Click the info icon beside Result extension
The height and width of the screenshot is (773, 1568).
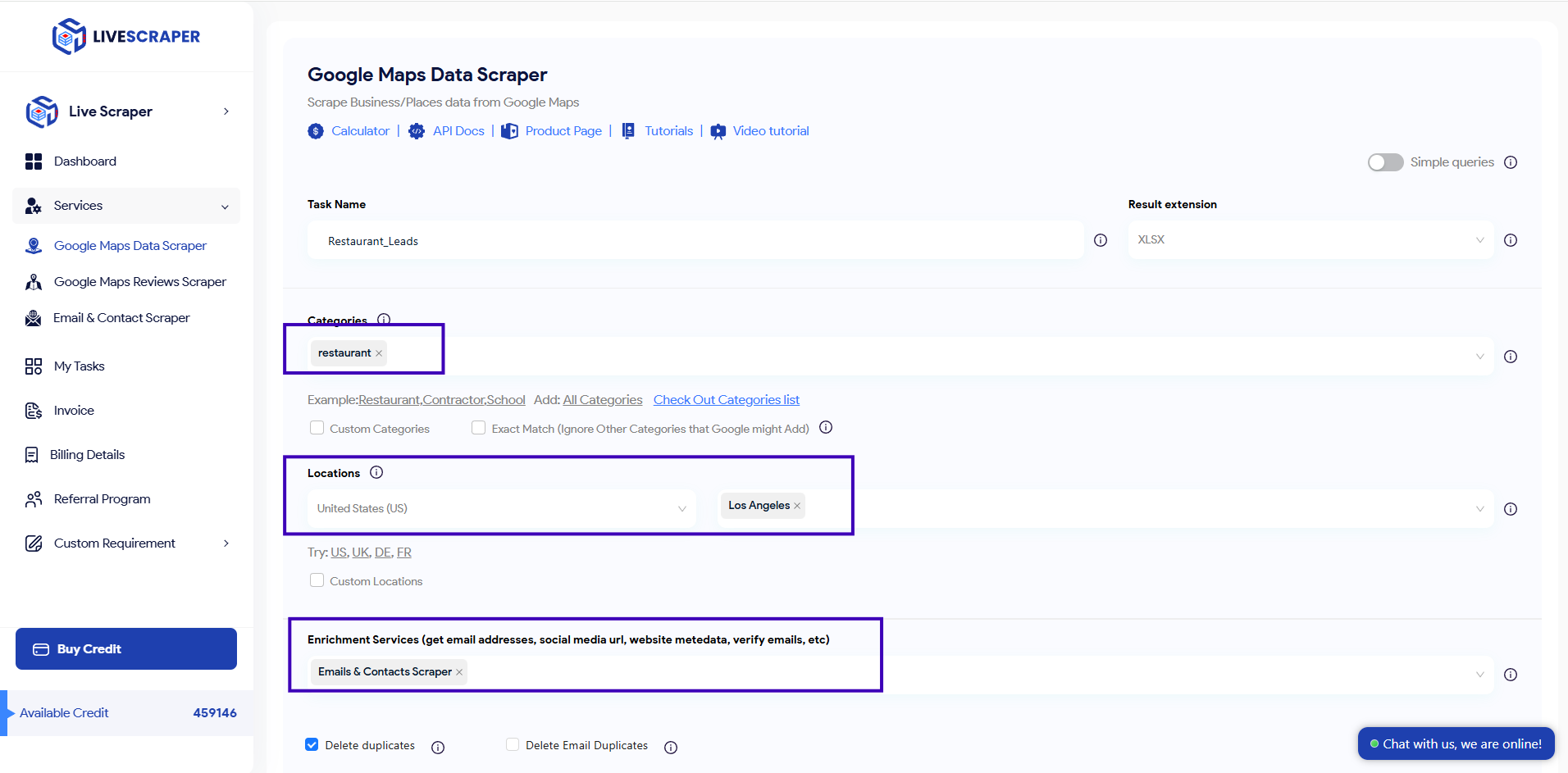tap(1511, 240)
